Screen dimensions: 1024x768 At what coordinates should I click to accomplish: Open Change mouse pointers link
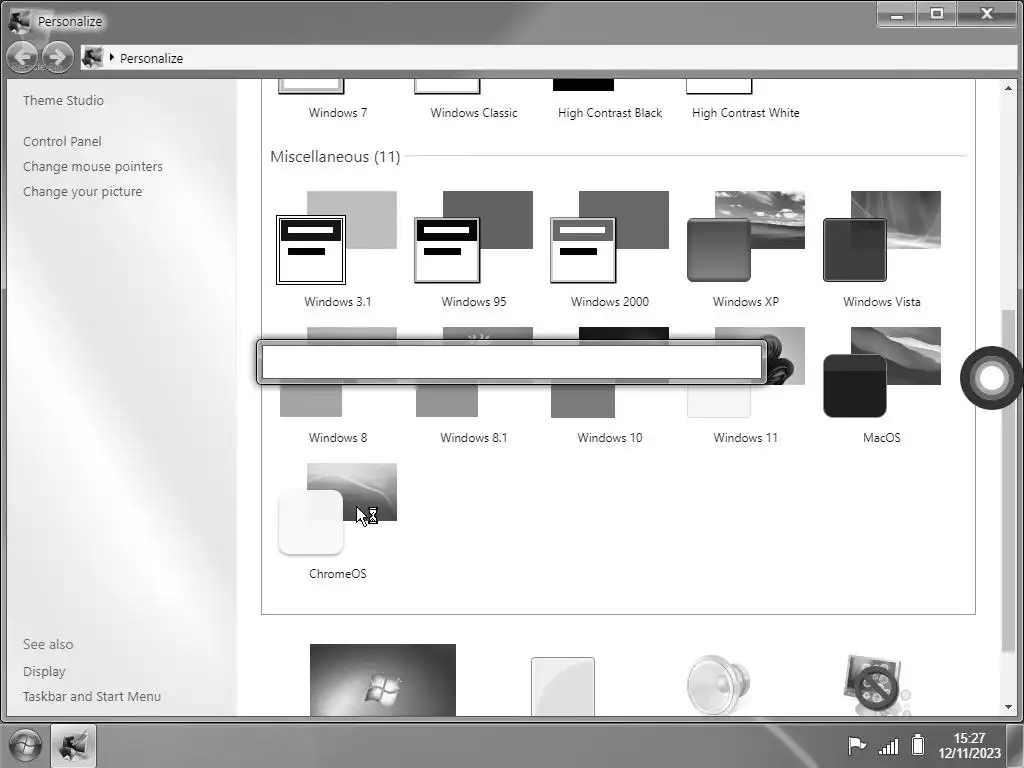tap(93, 167)
